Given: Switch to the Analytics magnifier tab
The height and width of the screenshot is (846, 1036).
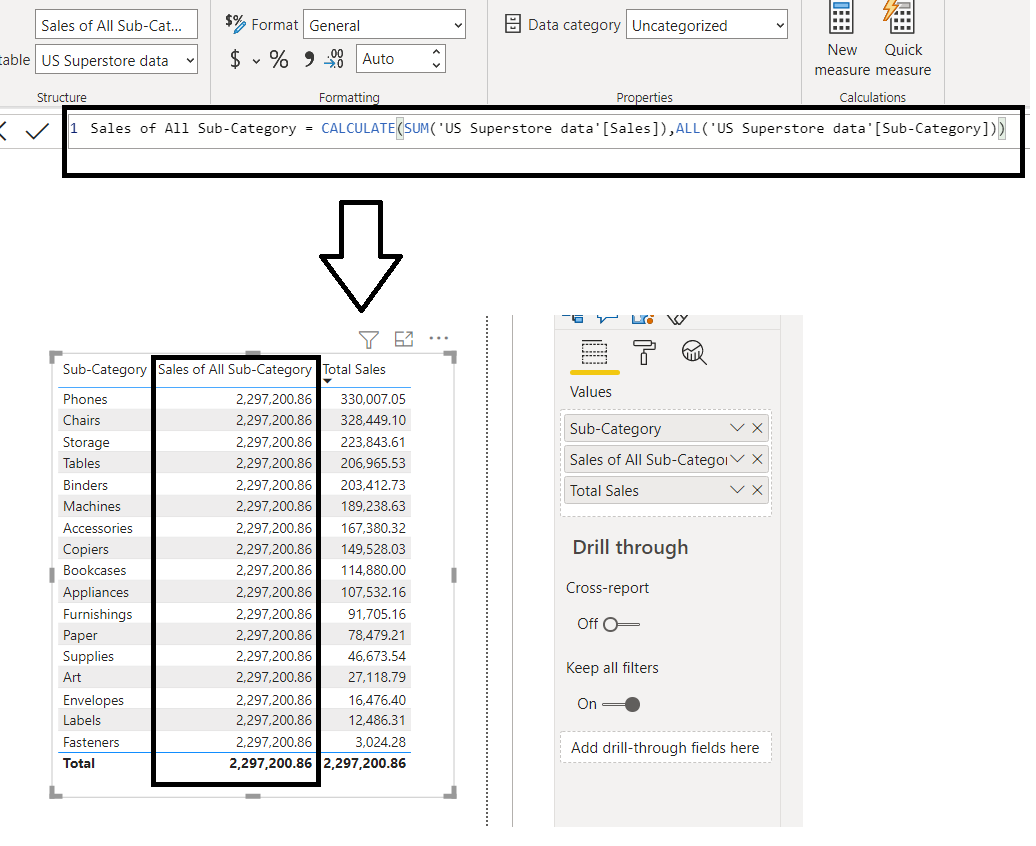Looking at the screenshot, I should click(694, 352).
